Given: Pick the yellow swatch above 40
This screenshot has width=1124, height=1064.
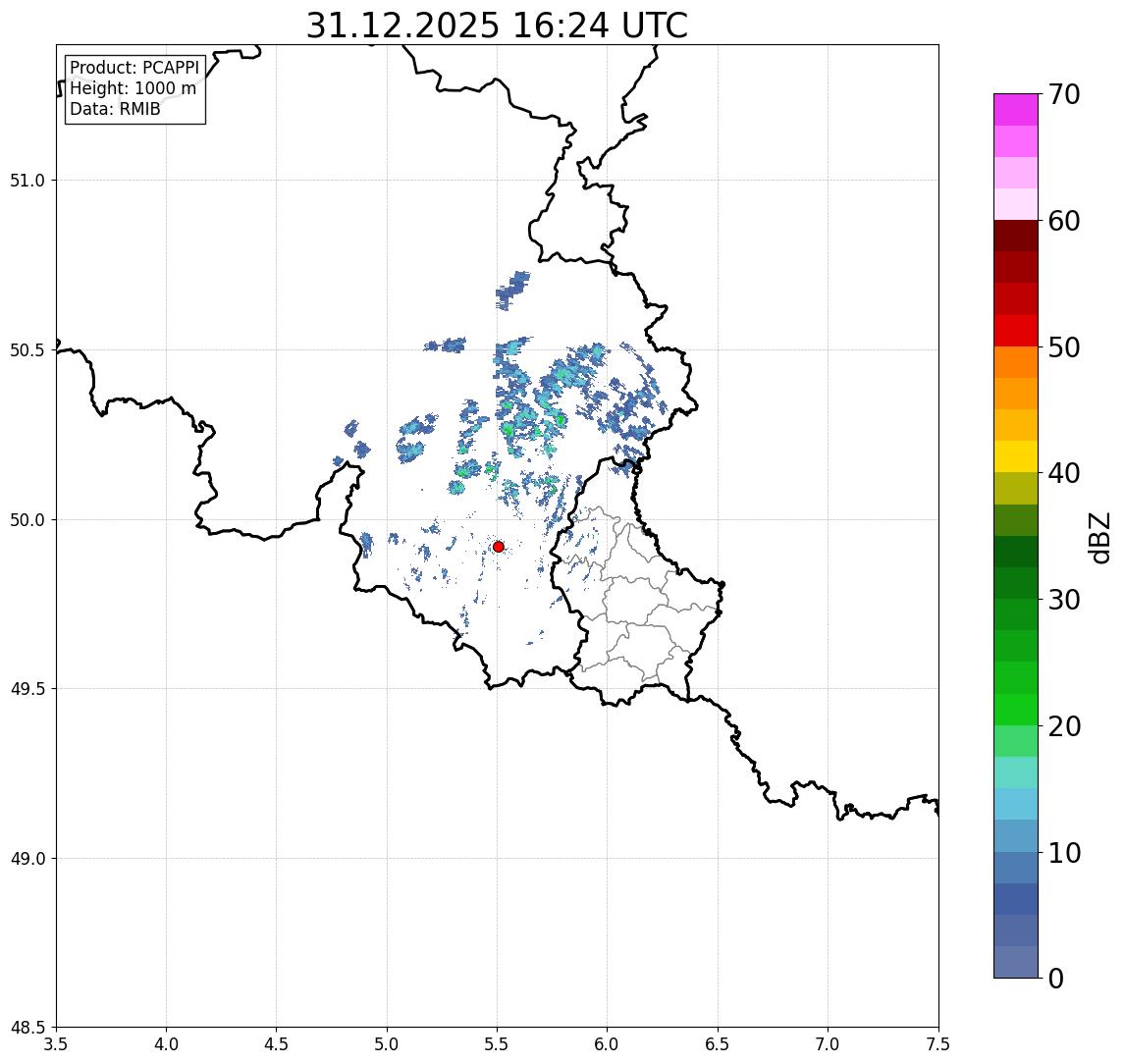Looking at the screenshot, I should pos(1016,456).
